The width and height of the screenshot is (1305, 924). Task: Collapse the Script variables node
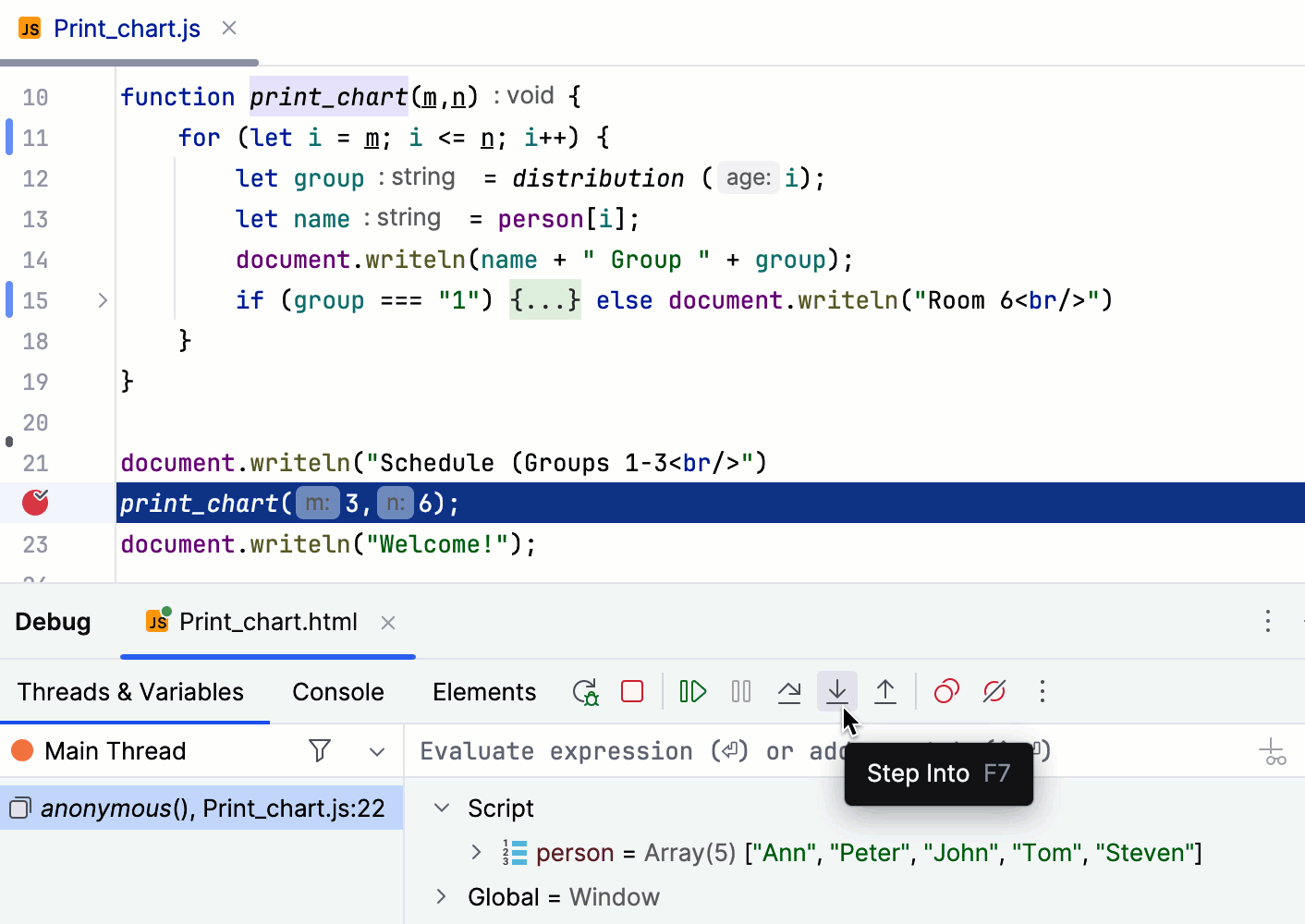coord(442,808)
